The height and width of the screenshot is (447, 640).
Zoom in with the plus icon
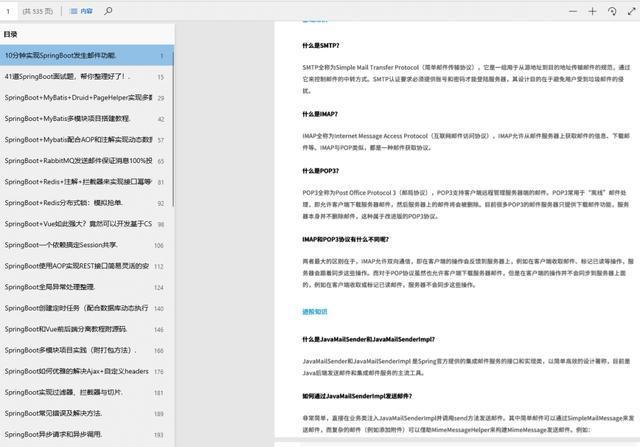pyautogui.click(x=592, y=11)
